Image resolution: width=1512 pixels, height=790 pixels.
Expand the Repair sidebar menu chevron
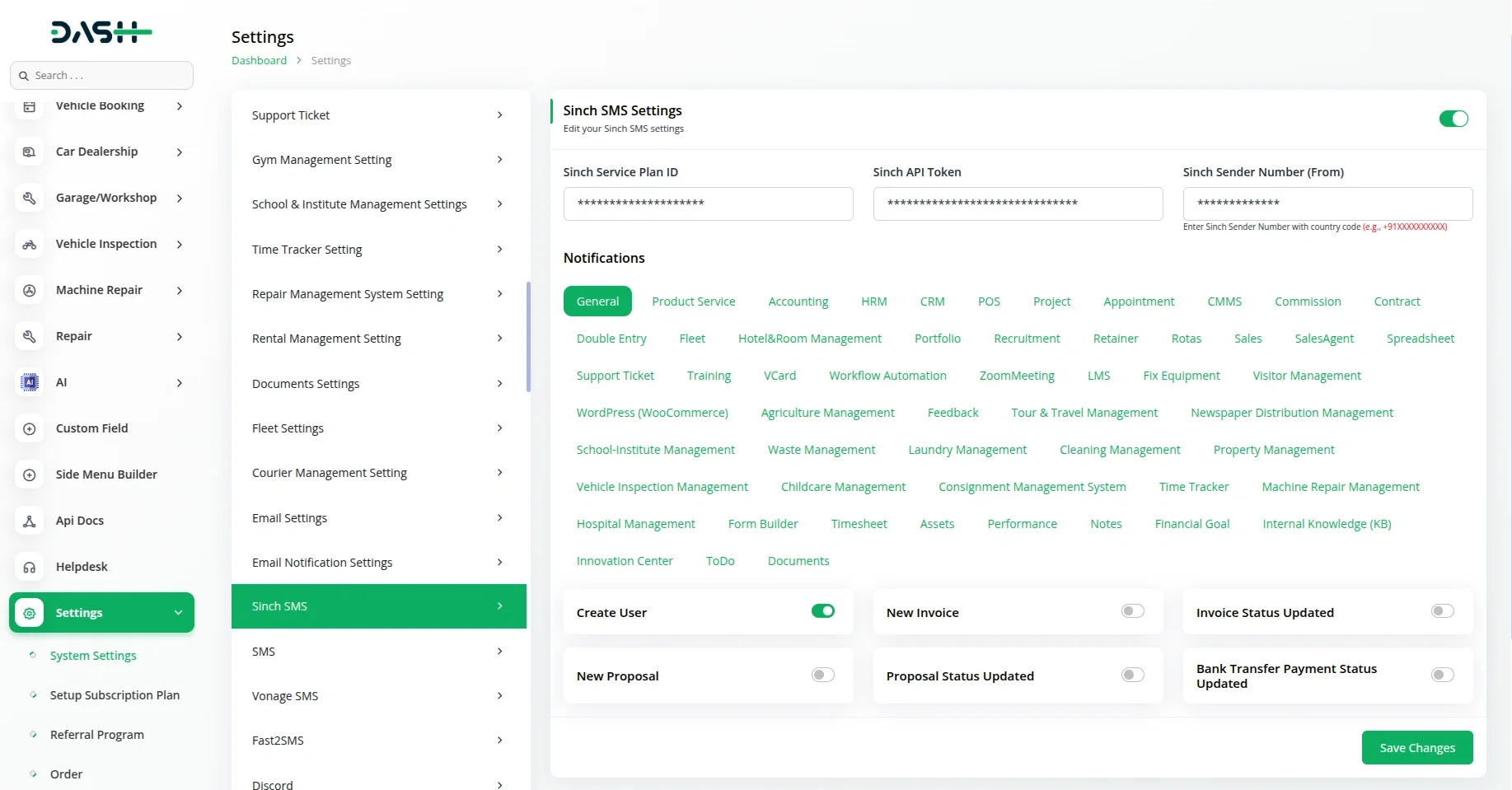coord(179,336)
